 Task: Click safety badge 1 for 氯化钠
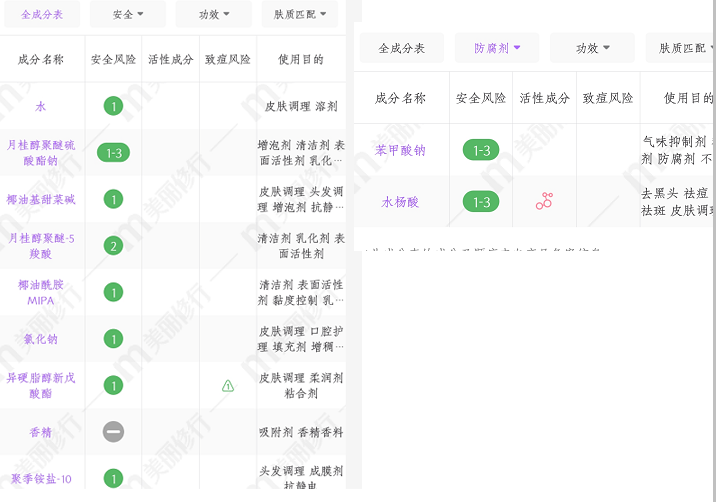click(113, 339)
